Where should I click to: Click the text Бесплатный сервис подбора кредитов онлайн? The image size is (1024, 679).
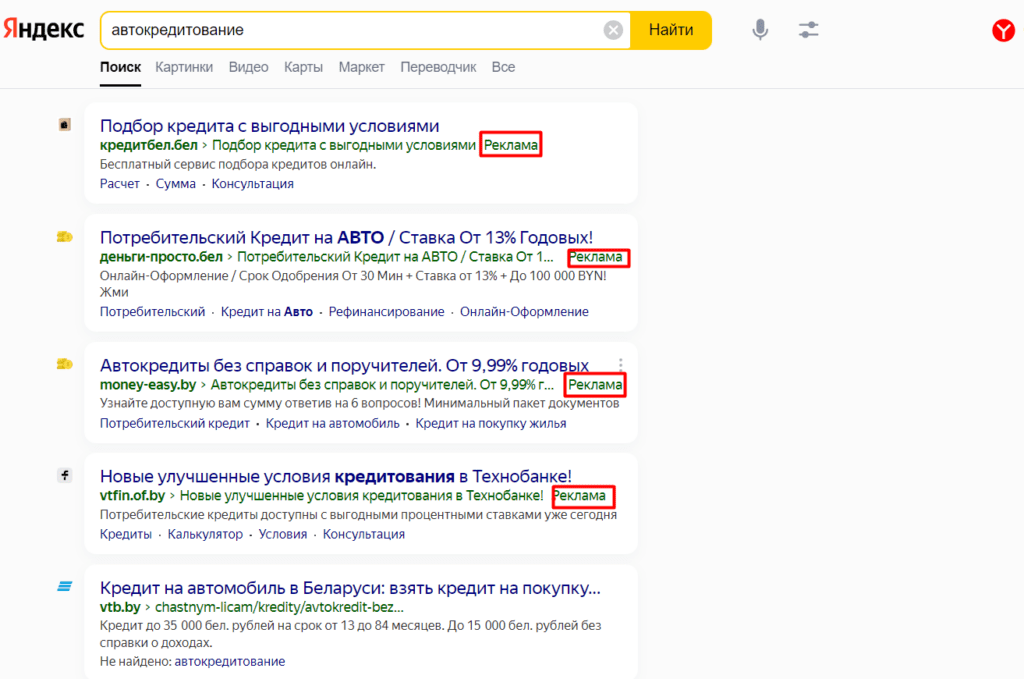(x=238, y=164)
